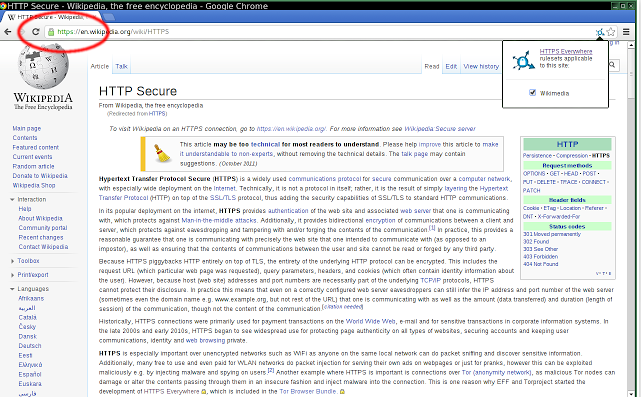The width and height of the screenshot is (641, 397).
Task: Collapse the Languages sidebar section
Action: tap(12, 289)
